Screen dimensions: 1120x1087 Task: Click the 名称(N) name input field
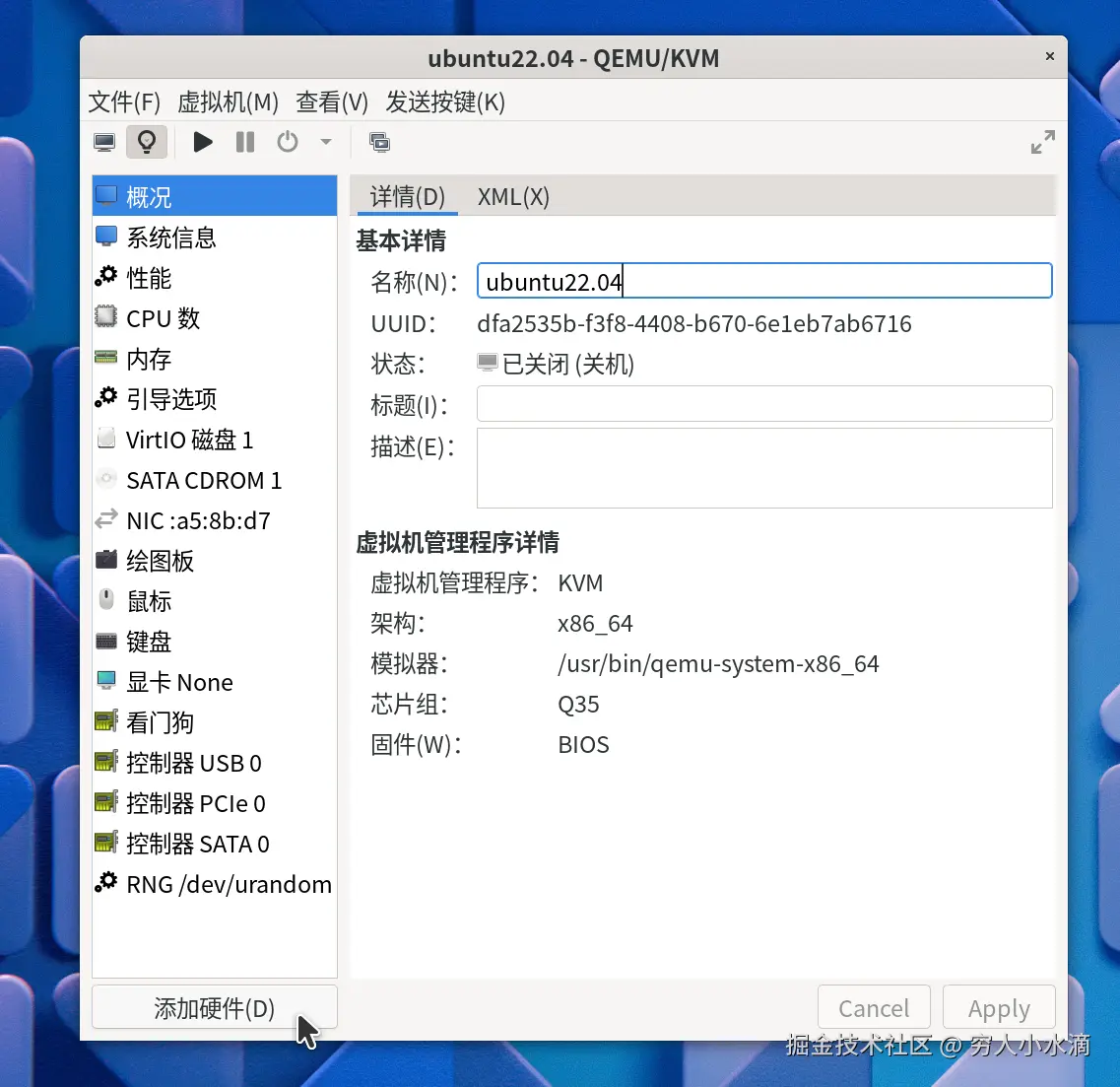point(764,281)
